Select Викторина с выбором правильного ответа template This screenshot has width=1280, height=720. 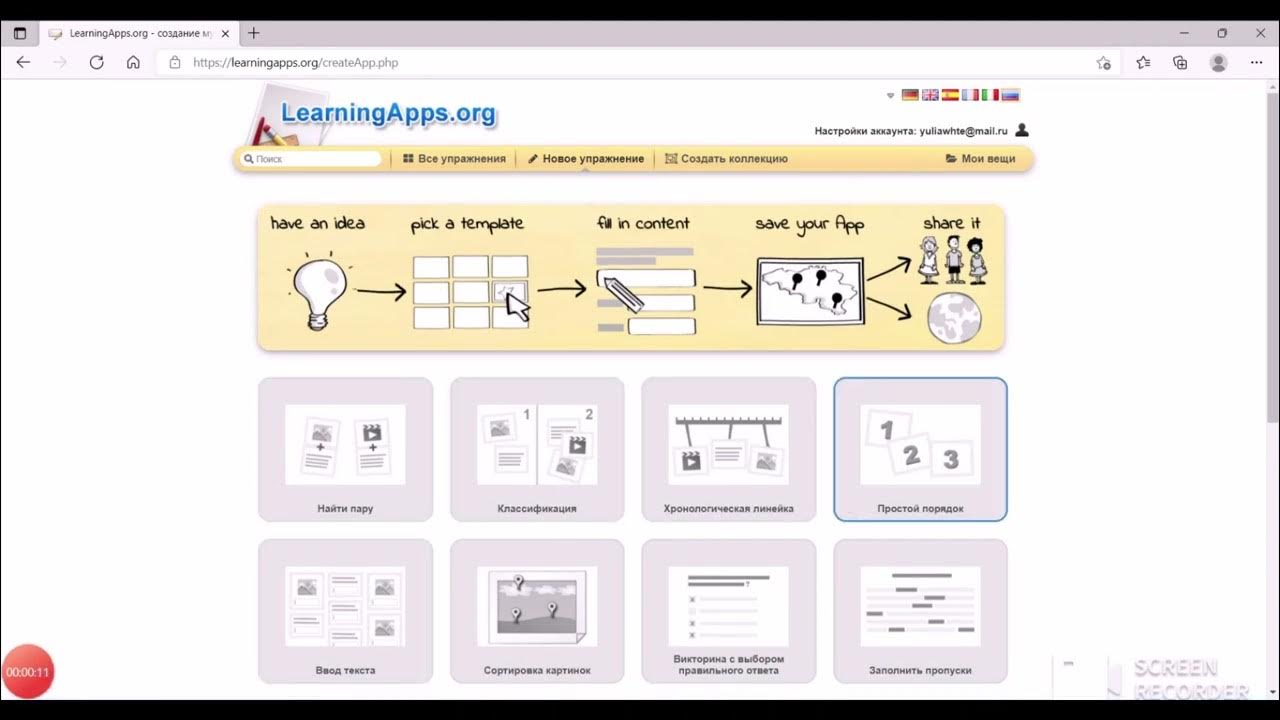(x=728, y=611)
